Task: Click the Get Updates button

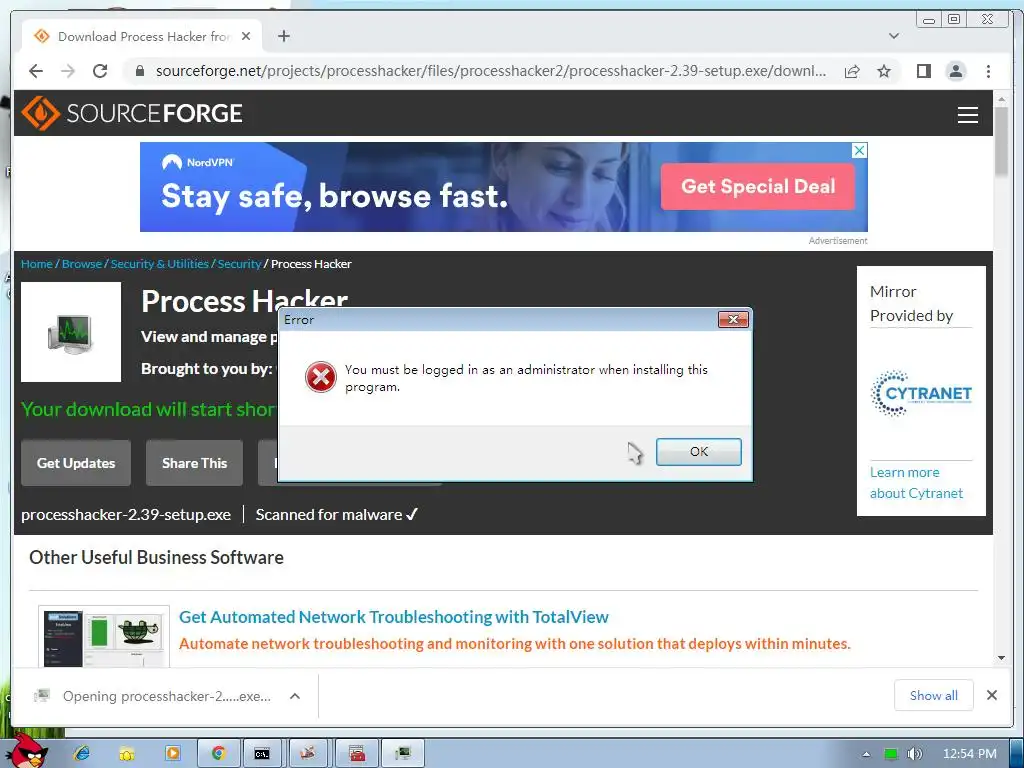Action: click(x=76, y=463)
